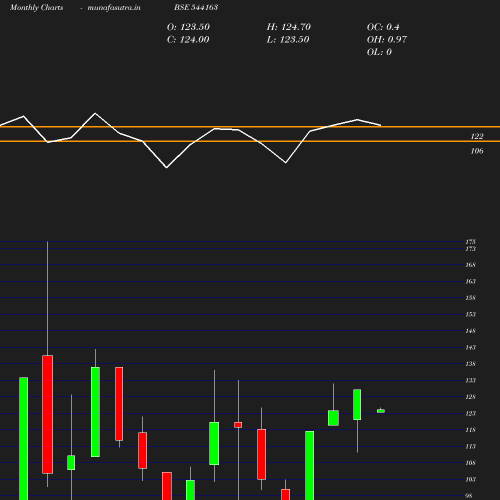Click the 133 price axis label
This screenshot has width=500, height=500.
pos(471,381)
